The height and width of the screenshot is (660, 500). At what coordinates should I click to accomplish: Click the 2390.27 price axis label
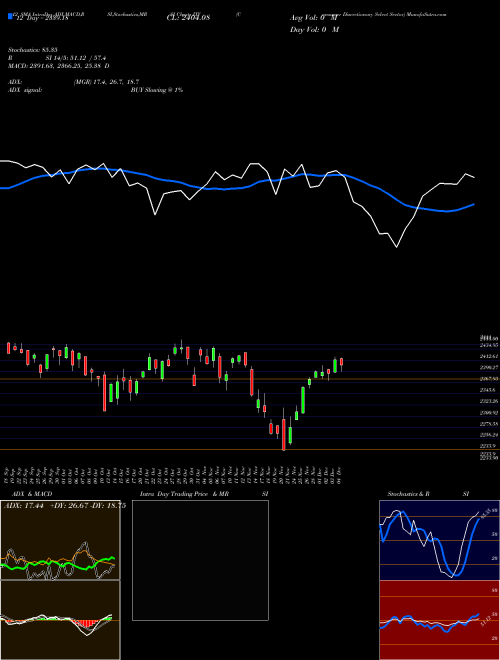pyautogui.click(x=489, y=367)
